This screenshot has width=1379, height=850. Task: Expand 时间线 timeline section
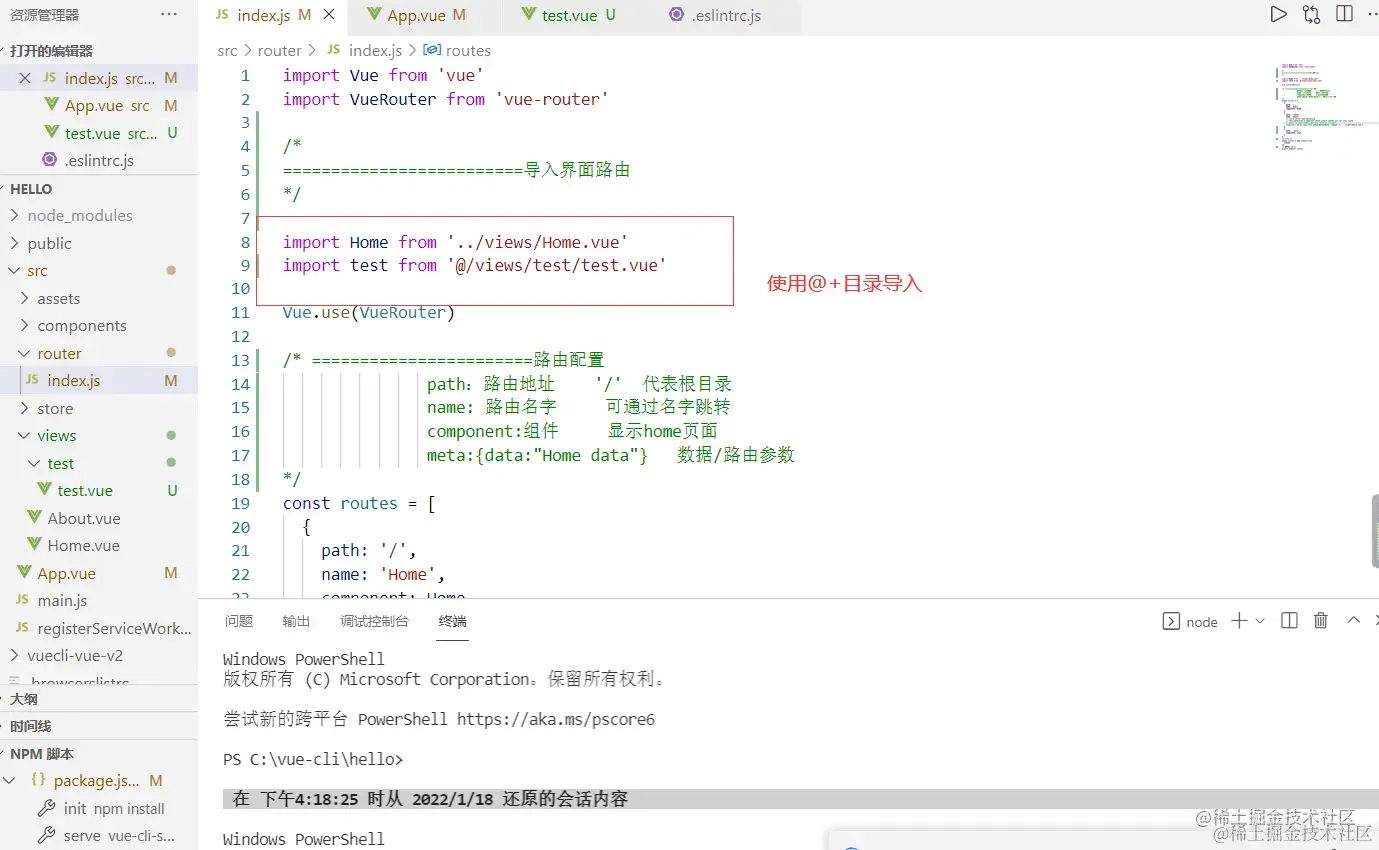pos(30,726)
